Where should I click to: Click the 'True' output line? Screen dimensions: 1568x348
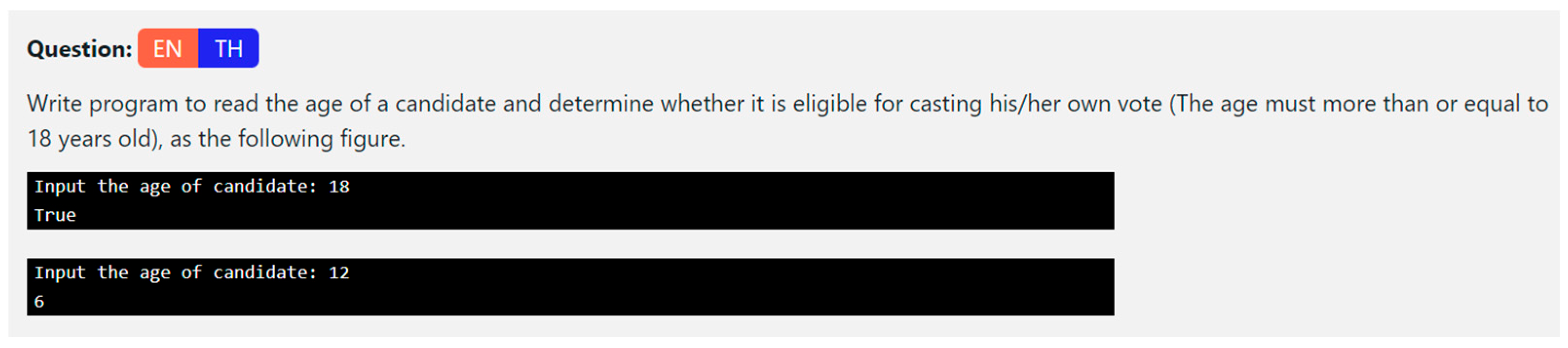[x=55, y=215]
